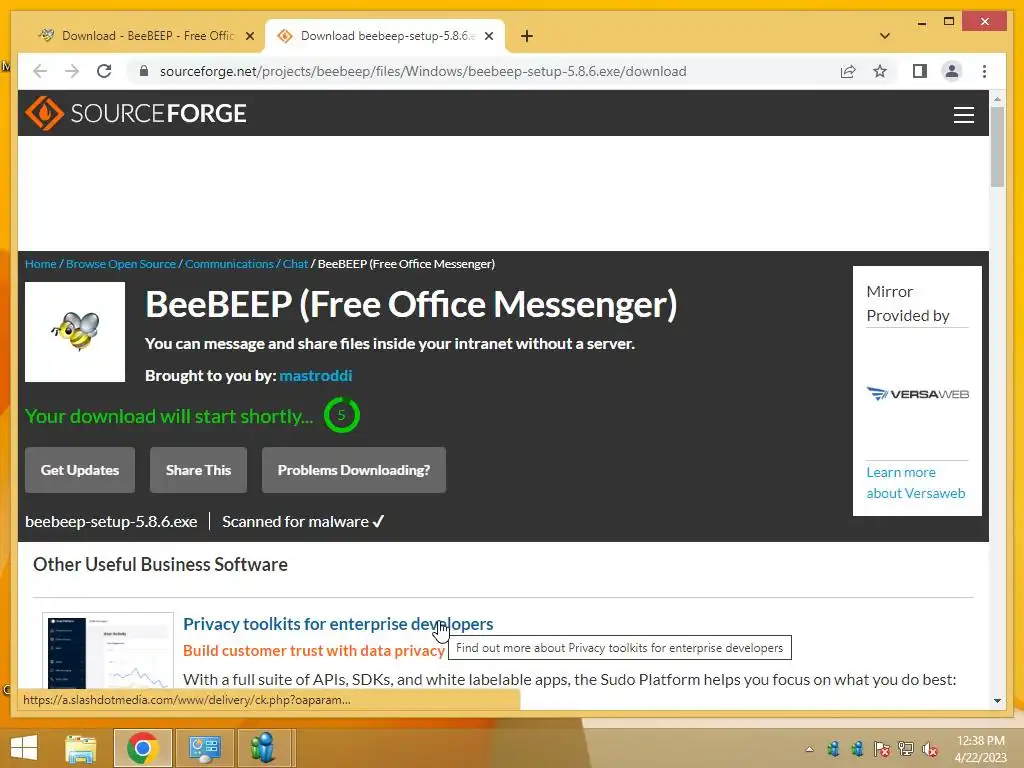The width and height of the screenshot is (1024, 768).
Task: Open the Communications breadcrumb link
Action: click(229, 264)
